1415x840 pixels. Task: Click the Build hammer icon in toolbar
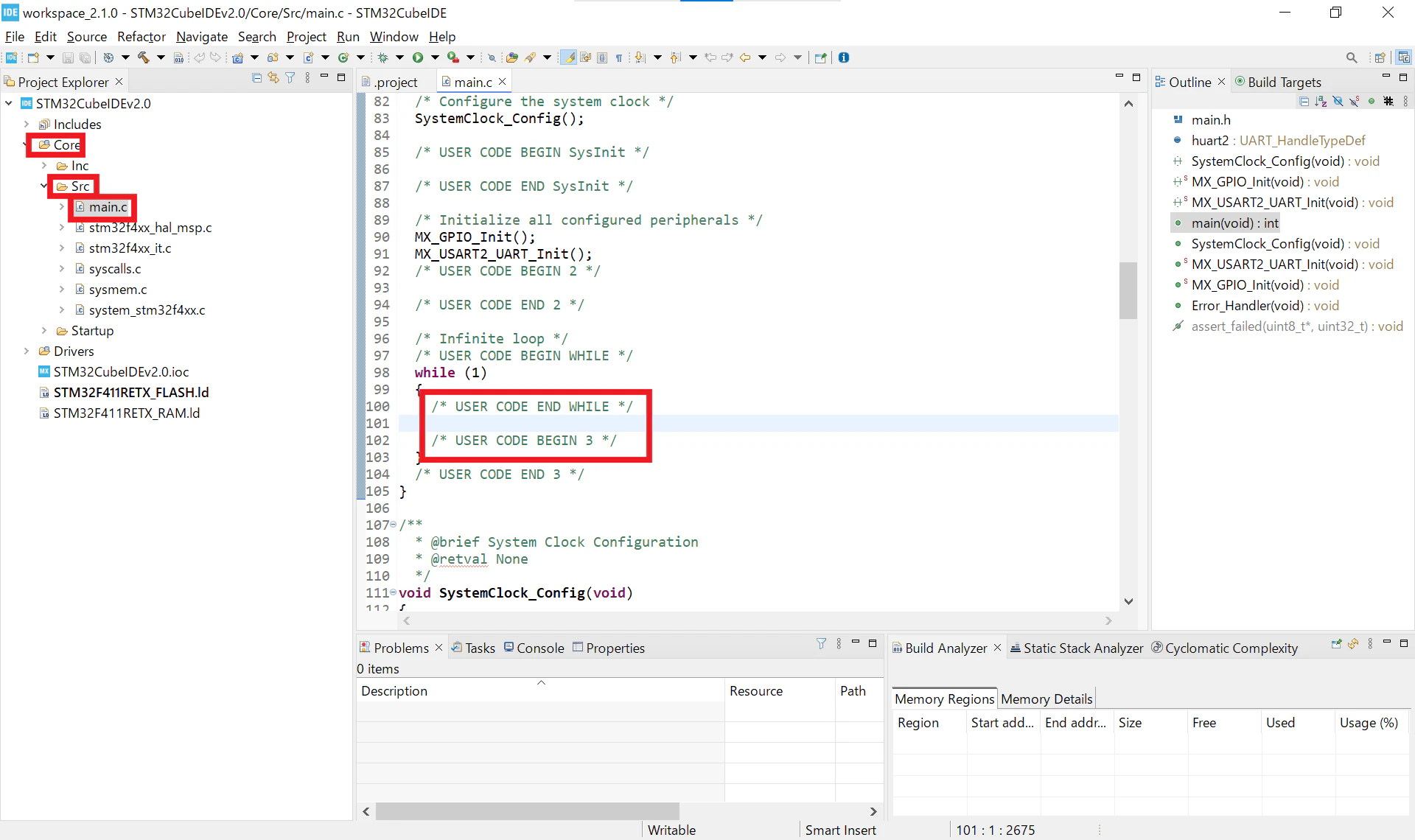pos(143,57)
